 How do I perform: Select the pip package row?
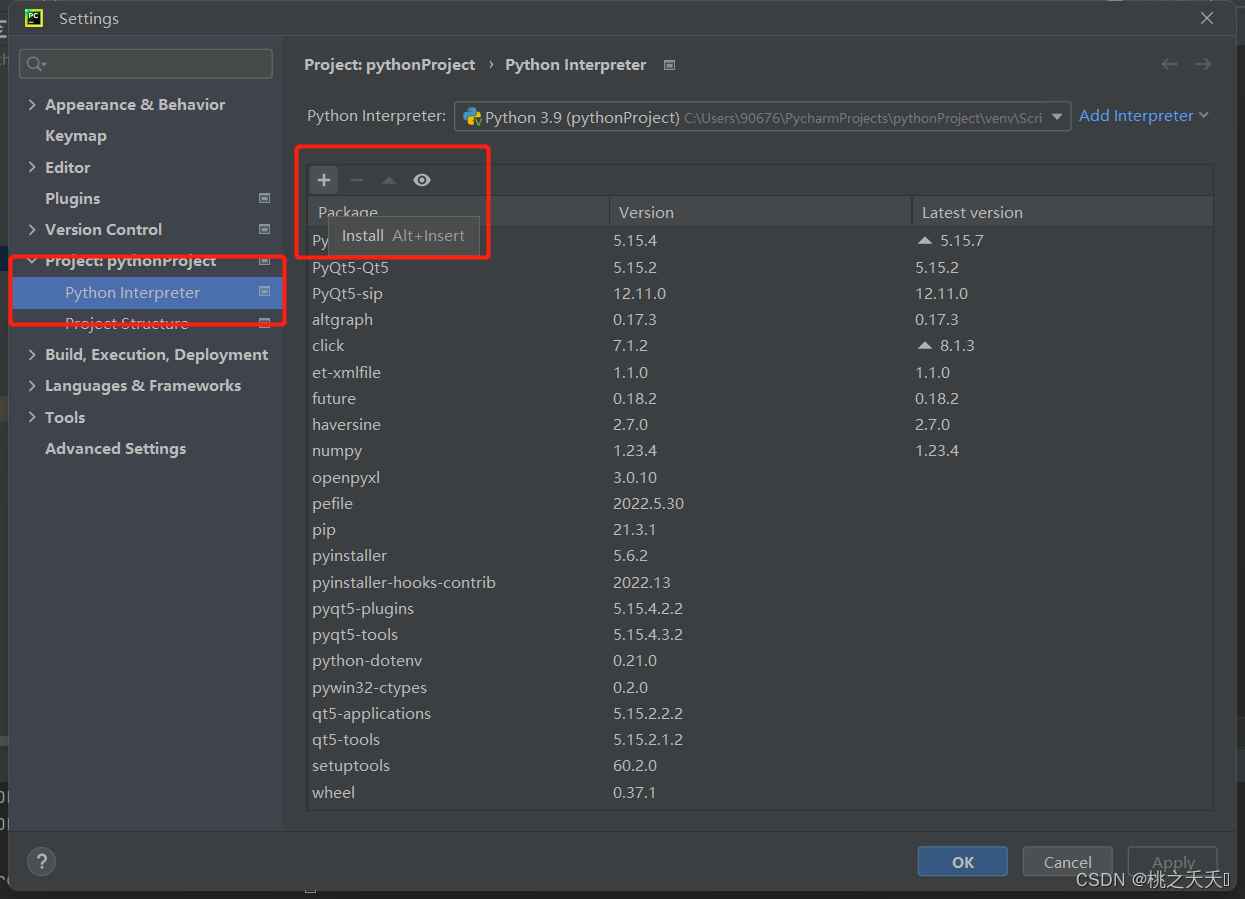(760, 529)
